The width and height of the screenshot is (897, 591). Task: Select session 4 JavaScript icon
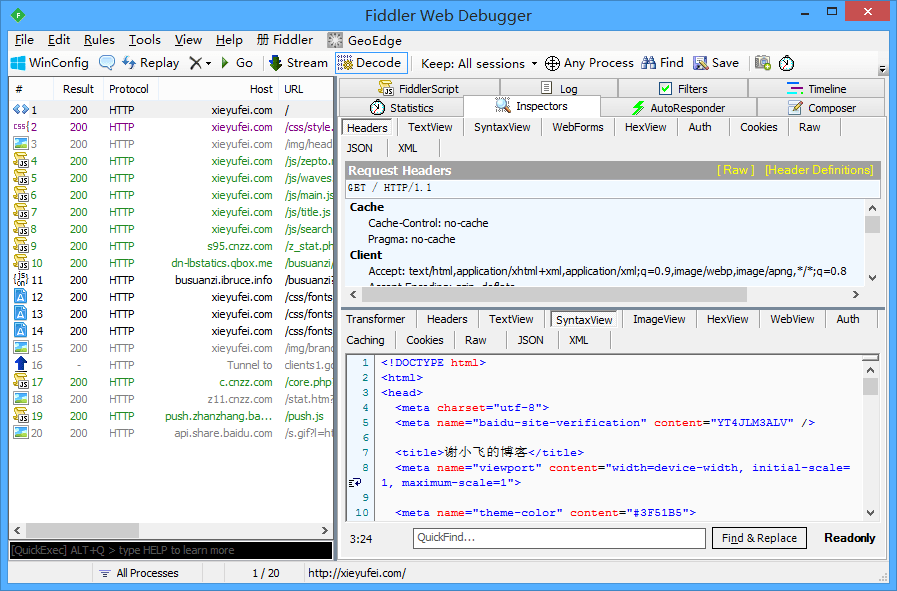tap(21, 161)
